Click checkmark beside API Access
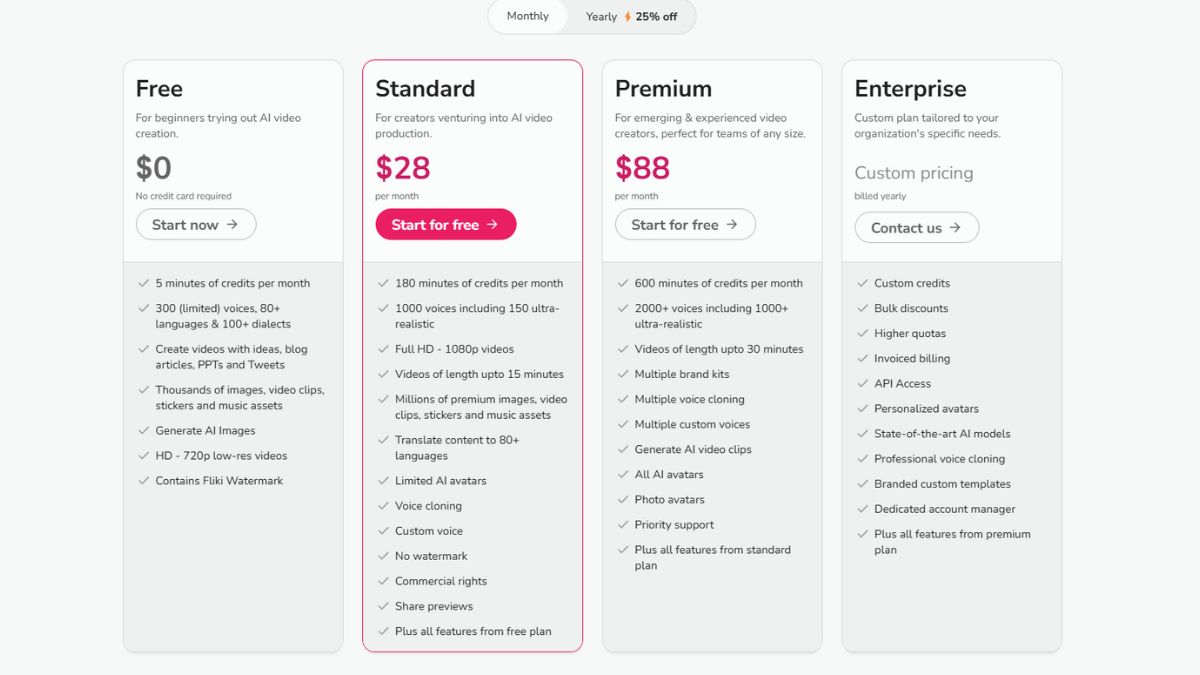This screenshot has height=675, width=1200. pyautogui.click(x=863, y=384)
